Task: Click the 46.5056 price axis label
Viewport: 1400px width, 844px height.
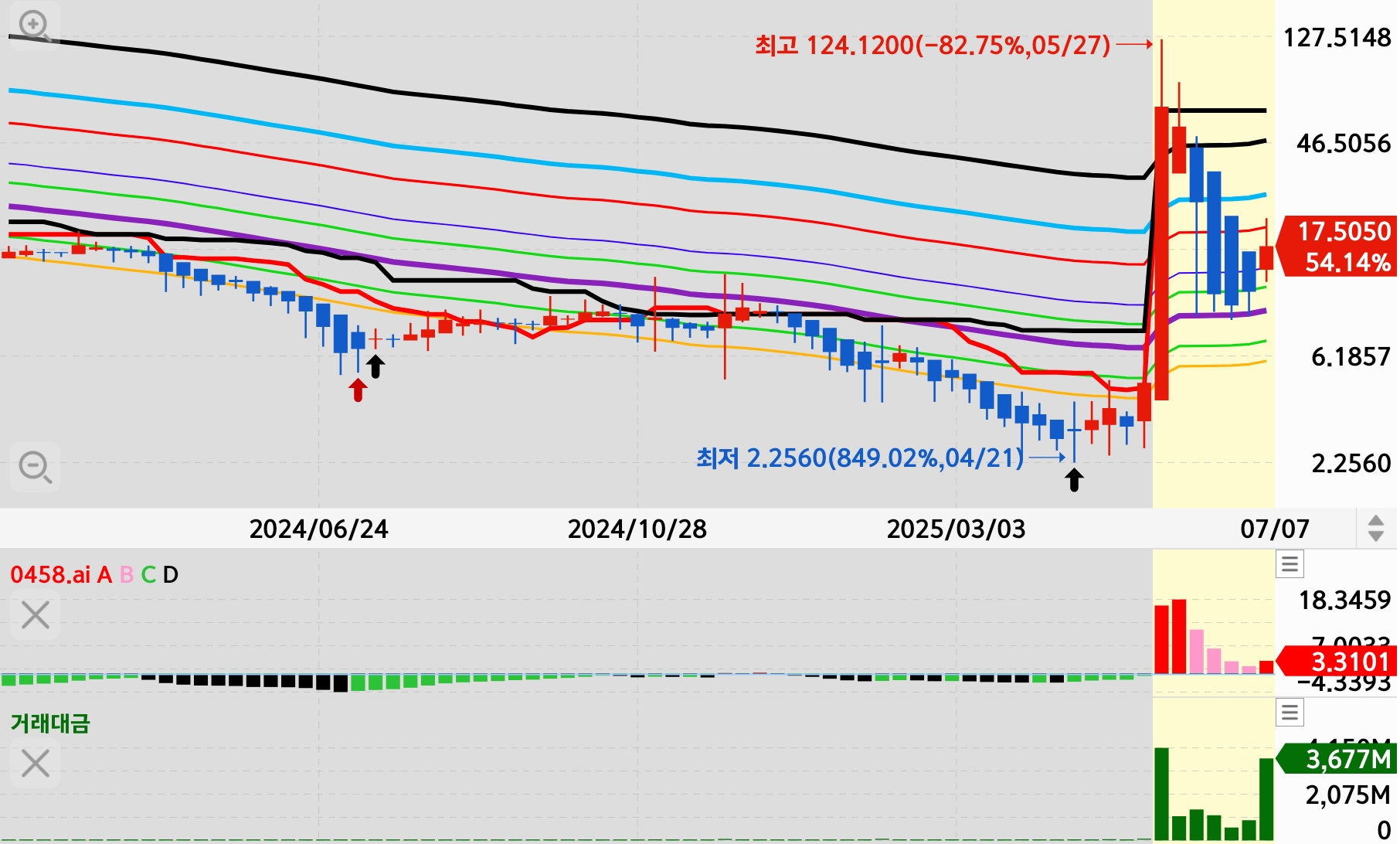Action: tap(1344, 143)
